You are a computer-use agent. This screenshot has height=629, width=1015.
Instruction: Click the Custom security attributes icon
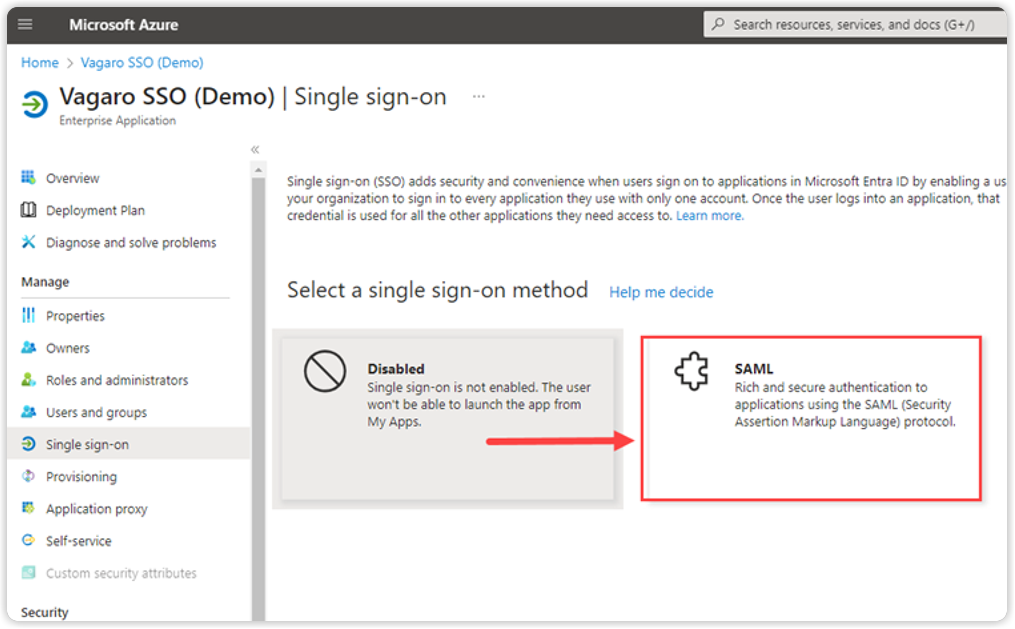click(28, 573)
